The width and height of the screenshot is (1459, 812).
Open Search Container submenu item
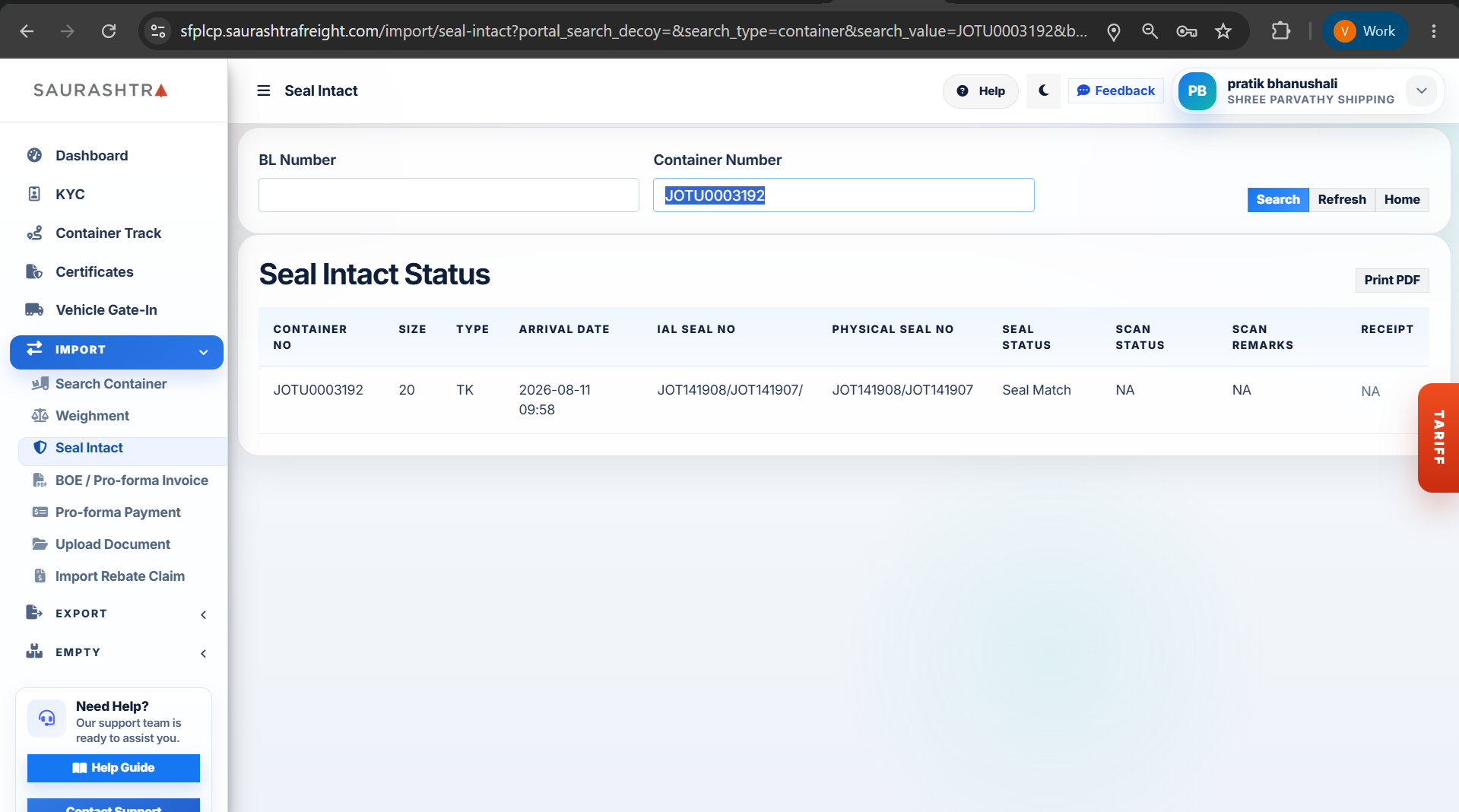click(x=111, y=384)
